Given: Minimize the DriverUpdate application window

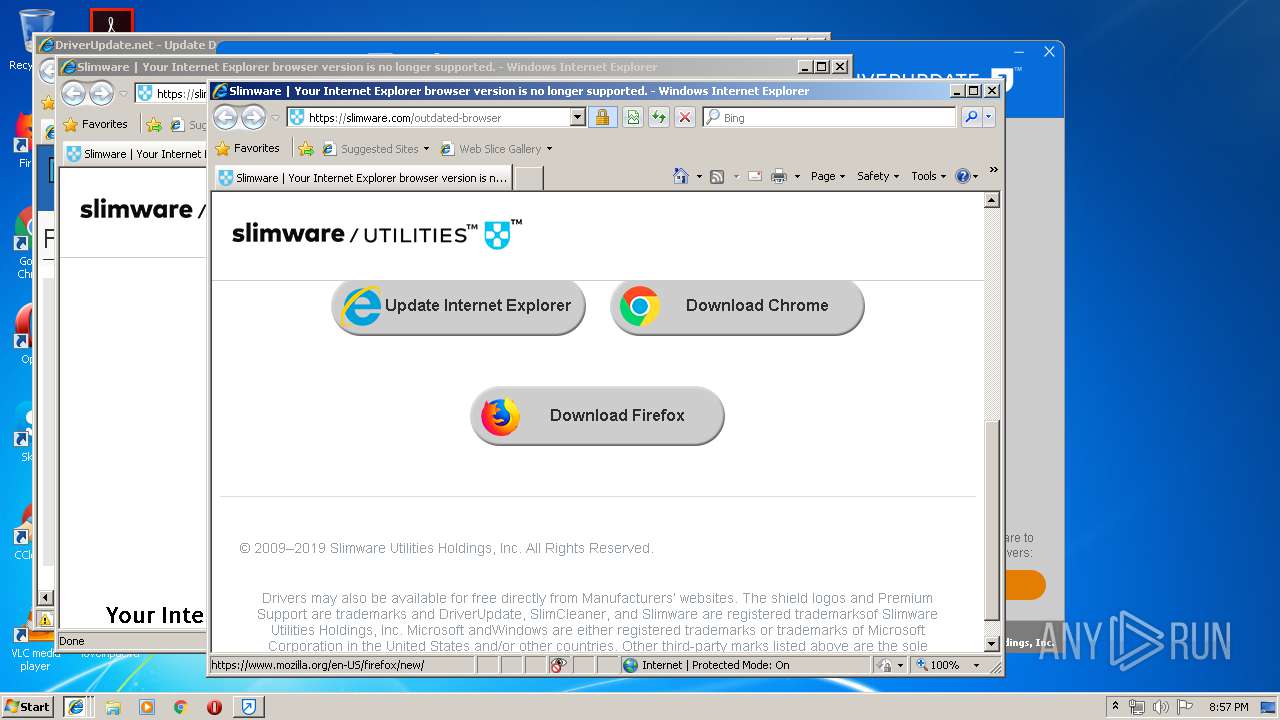Looking at the screenshot, I should (1019, 52).
